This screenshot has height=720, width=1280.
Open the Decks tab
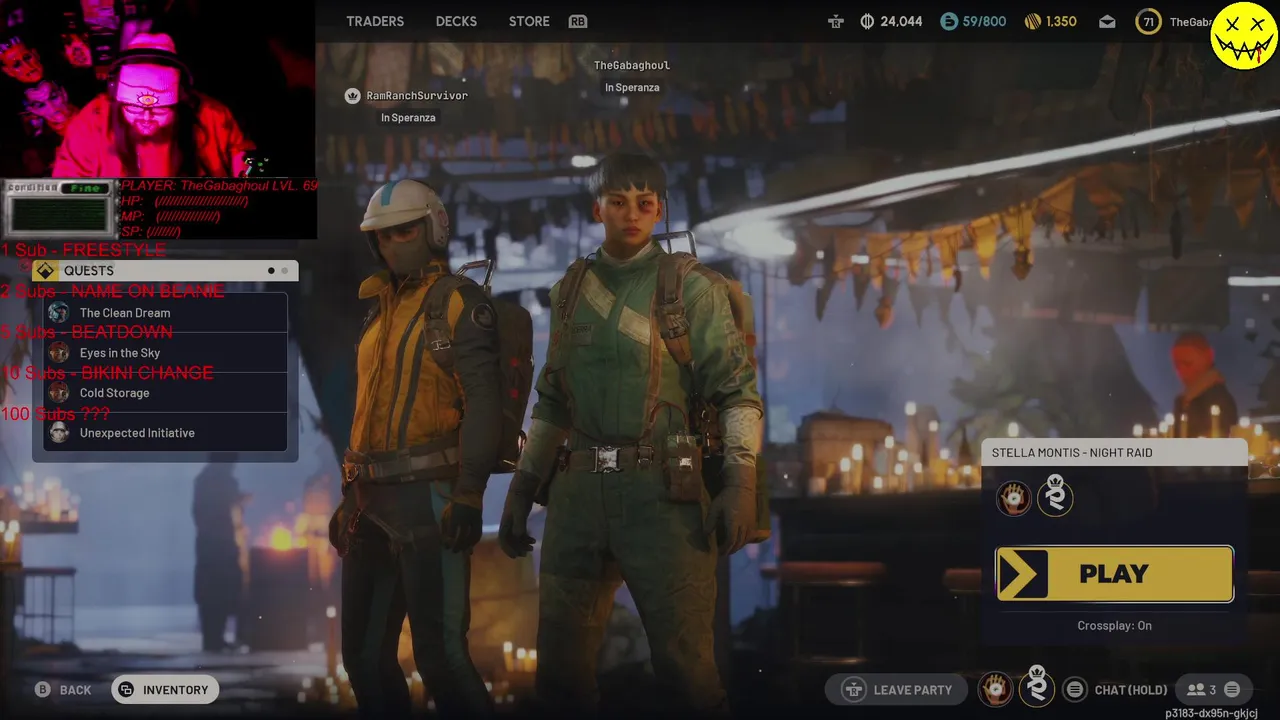pos(456,21)
